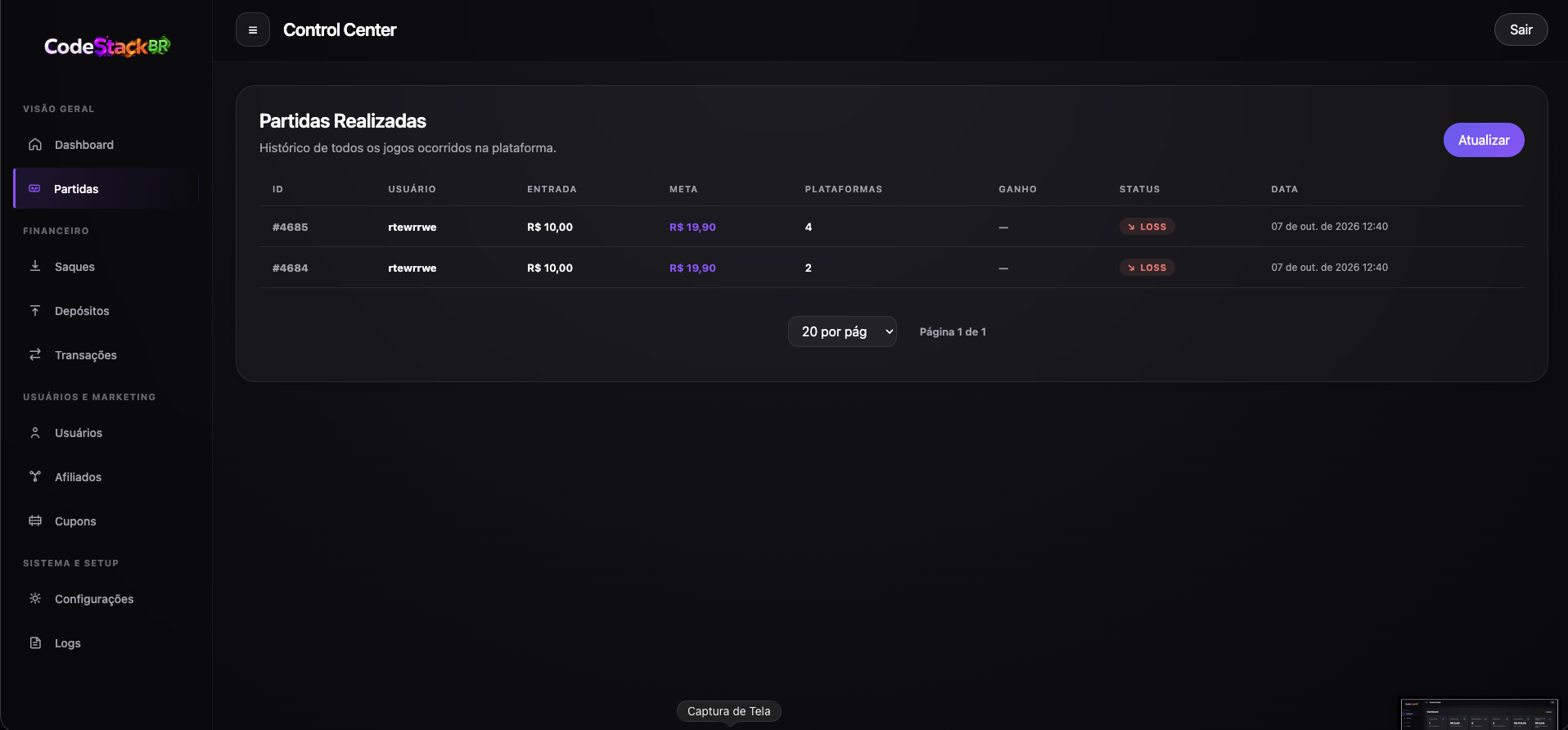
Task: Click the Cupons ticket icon
Action: 35,520
